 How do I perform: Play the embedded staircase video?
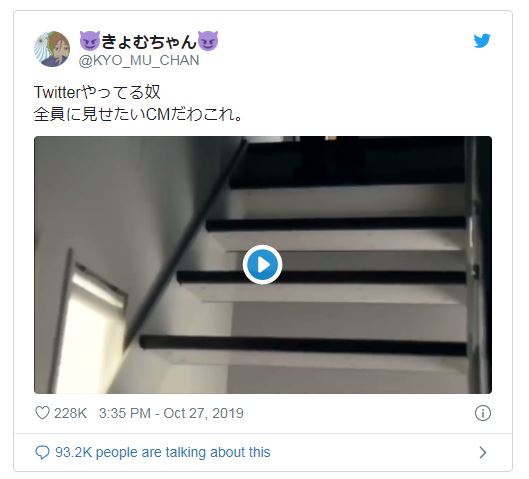tap(262, 265)
